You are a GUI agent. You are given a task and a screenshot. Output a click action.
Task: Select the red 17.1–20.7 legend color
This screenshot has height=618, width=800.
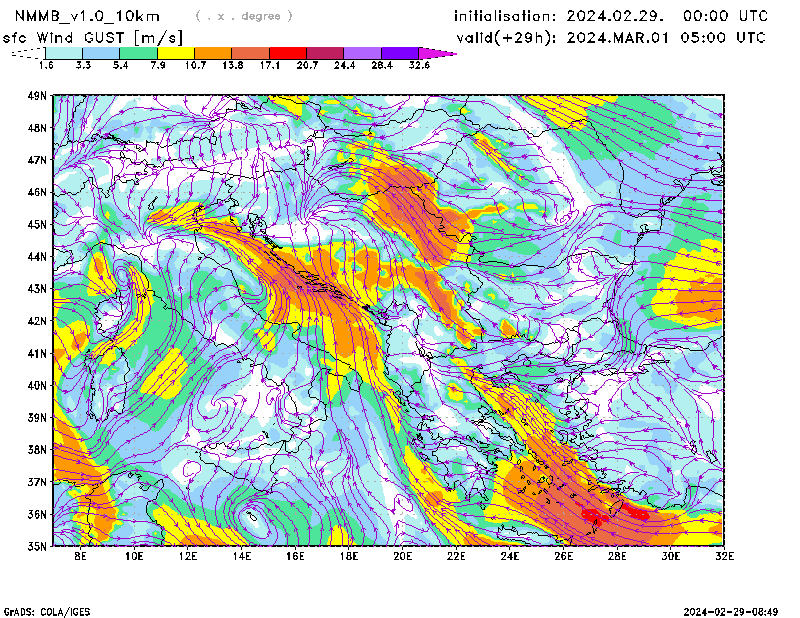287,53
